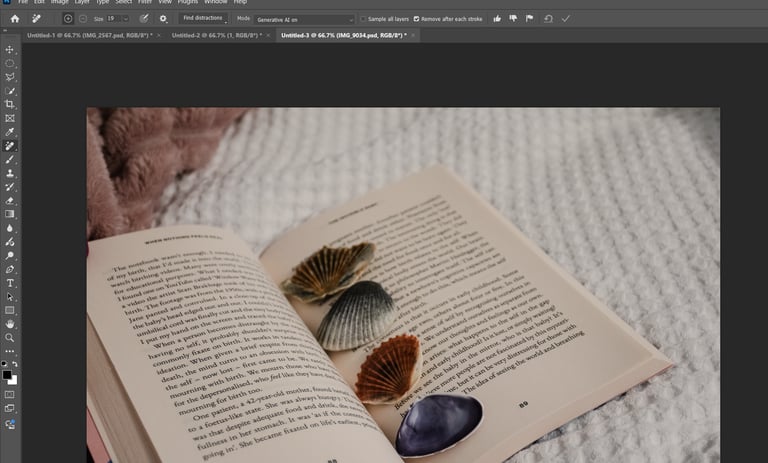Uncheck Remove after each stroke
This screenshot has height=463, width=768.
click(x=416, y=19)
